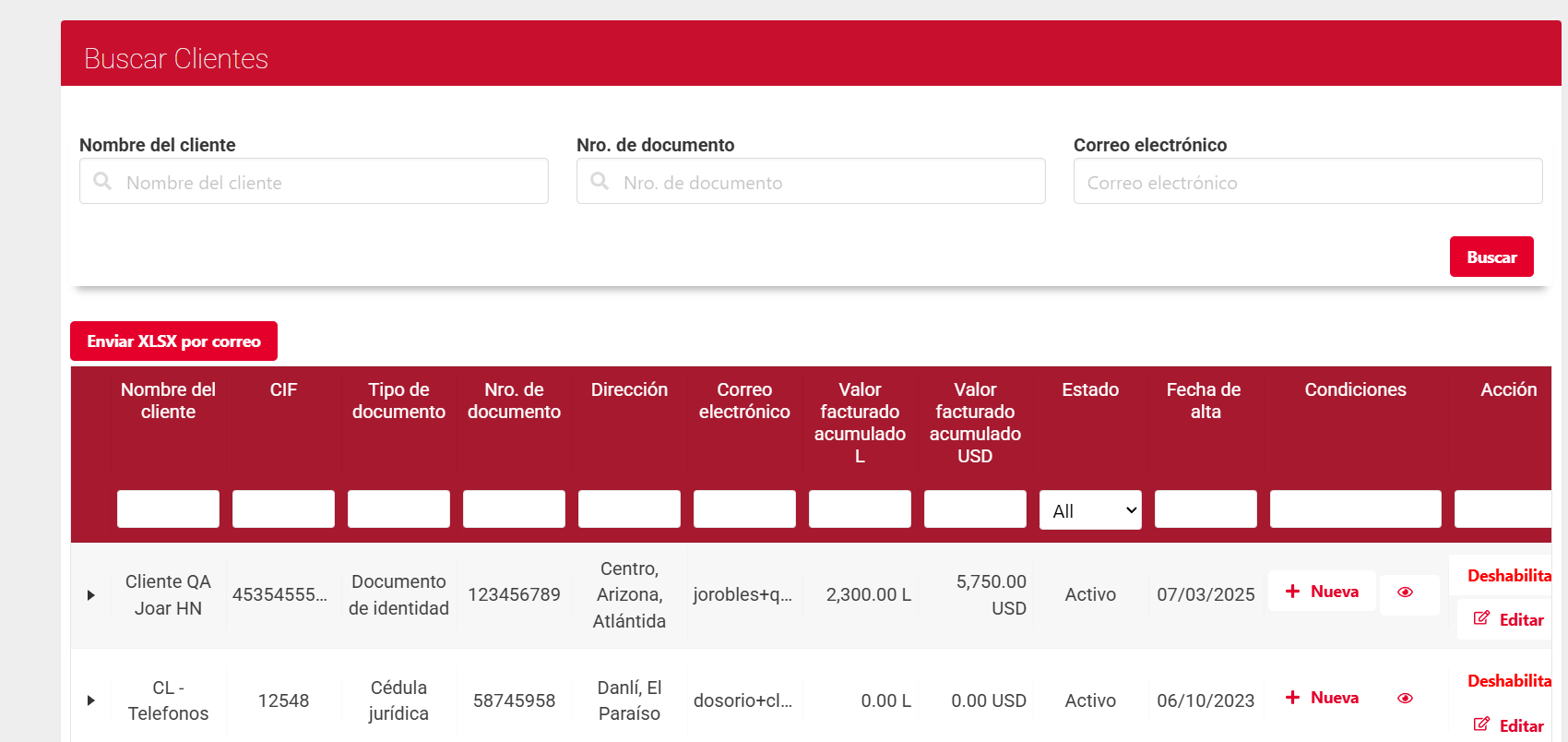This screenshot has width=1568, height=742.
Task: Add Nueva condition for Cliente QA Joar HN
Action: click(1321, 592)
